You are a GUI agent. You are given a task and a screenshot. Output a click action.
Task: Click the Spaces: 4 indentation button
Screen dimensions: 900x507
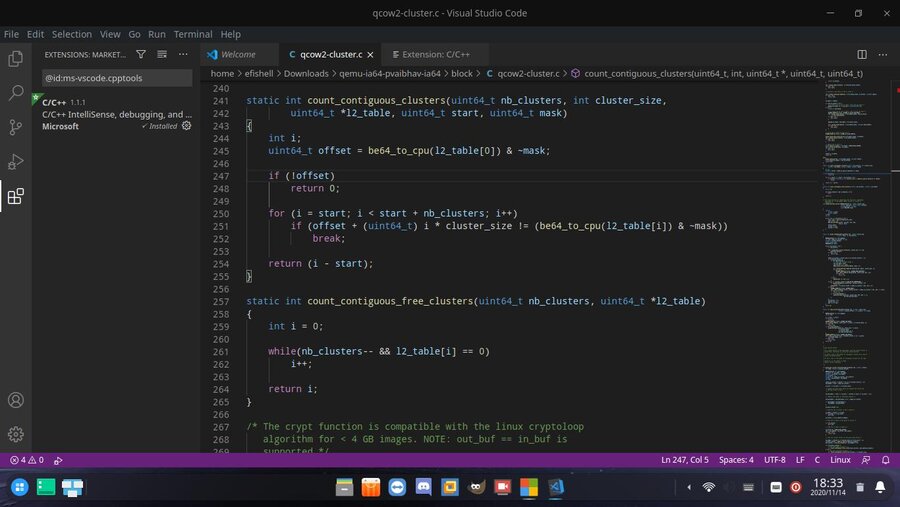point(736,460)
